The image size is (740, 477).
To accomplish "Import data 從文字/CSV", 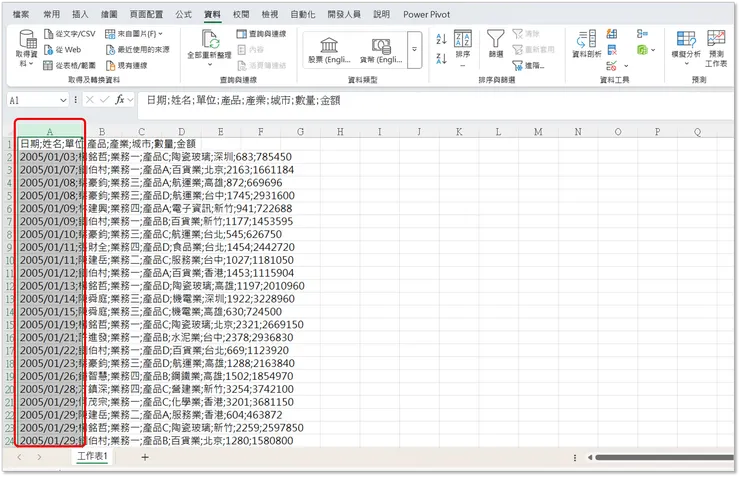I will (x=69, y=34).
